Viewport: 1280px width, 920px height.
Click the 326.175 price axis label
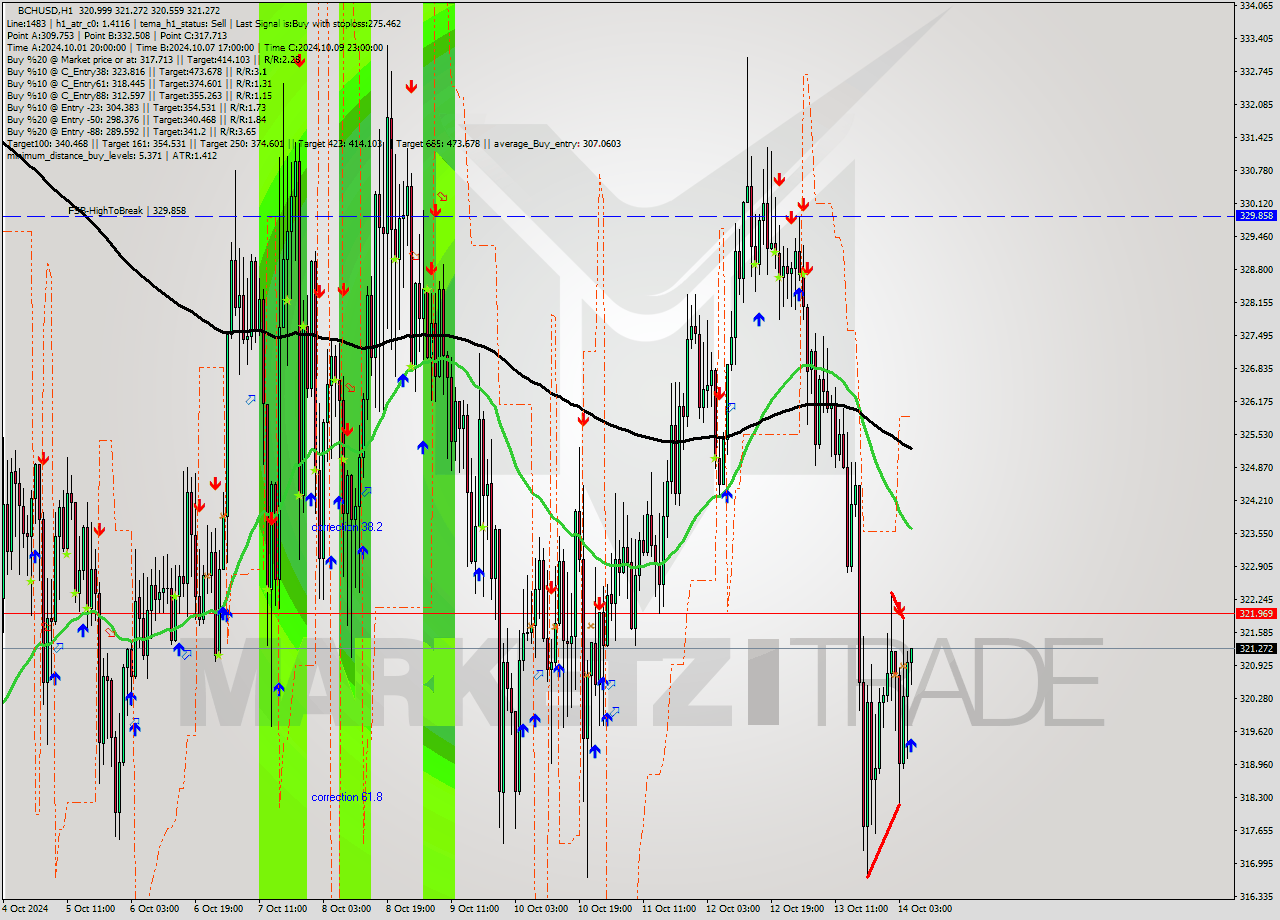click(1256, 401)
